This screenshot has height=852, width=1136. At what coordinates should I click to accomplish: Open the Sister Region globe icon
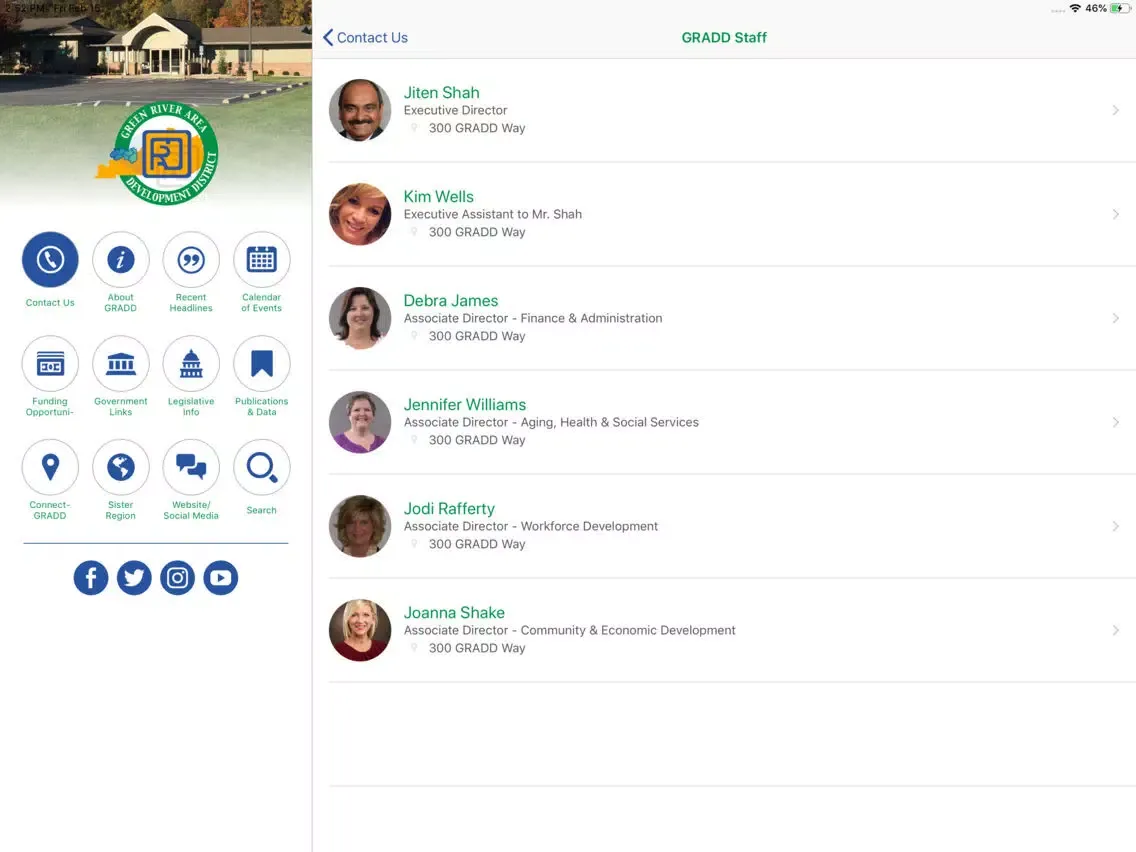pos(120,467)
